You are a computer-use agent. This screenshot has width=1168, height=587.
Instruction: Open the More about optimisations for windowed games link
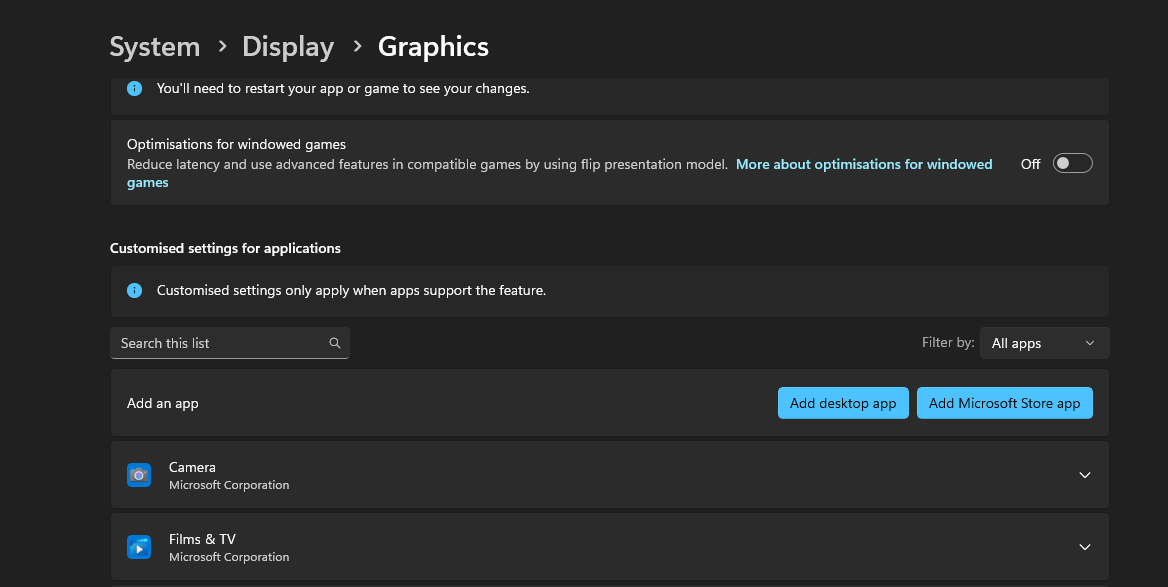coord(863,164)
